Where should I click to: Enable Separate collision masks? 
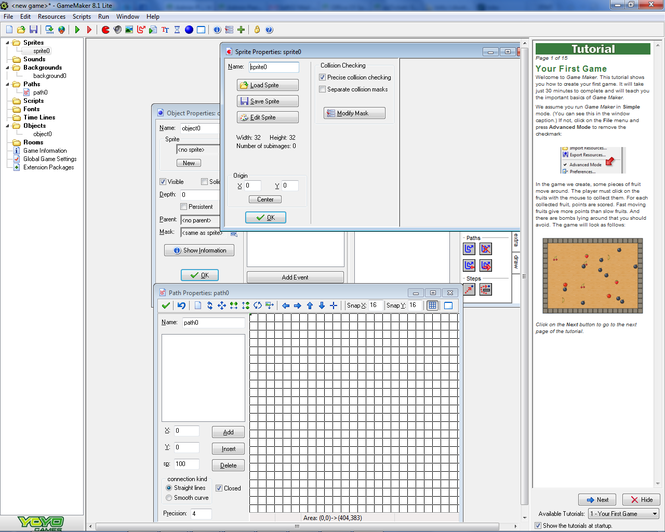pos(322,89)
